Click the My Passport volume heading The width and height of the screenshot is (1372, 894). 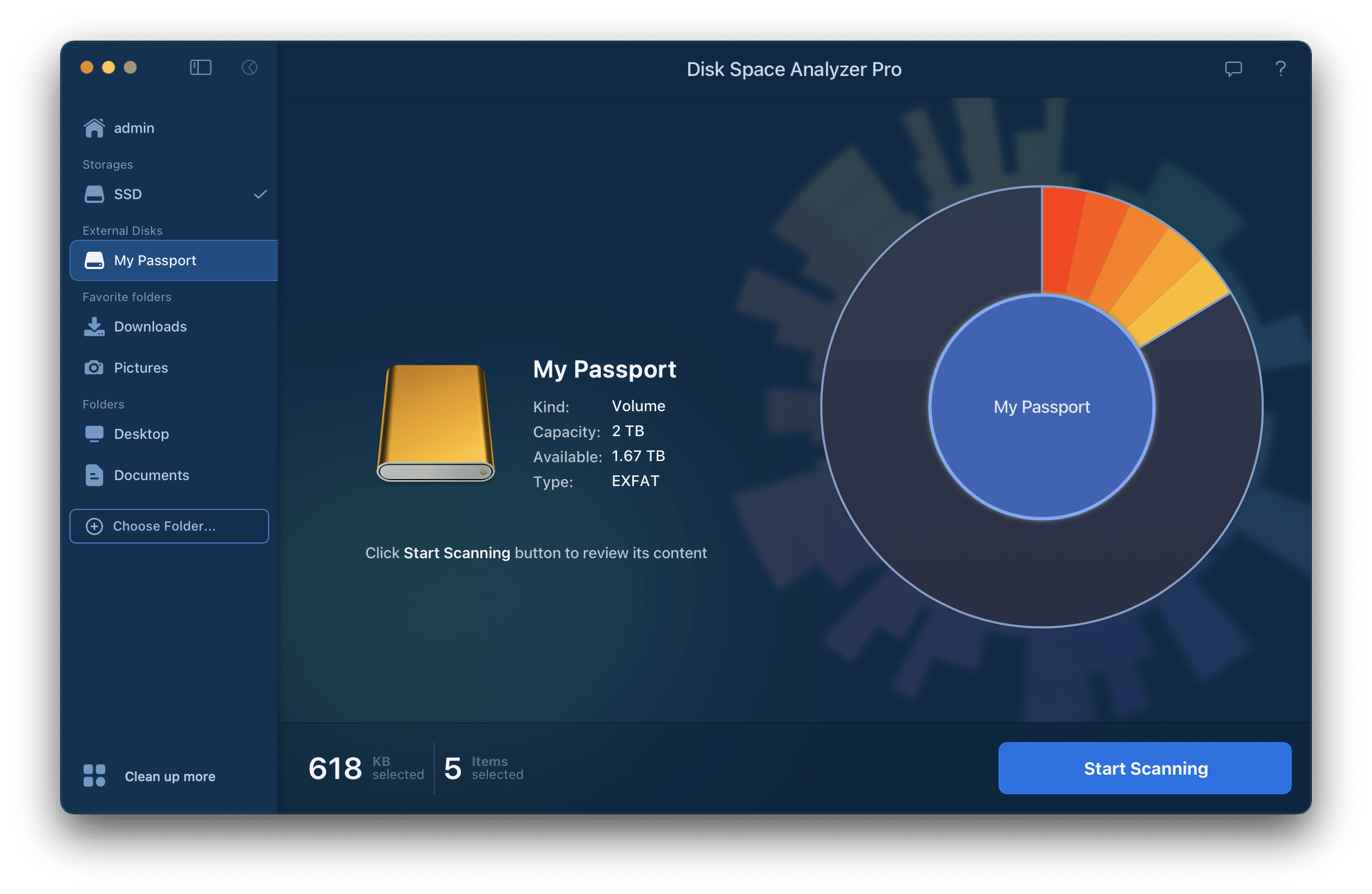(x=604, y=369)
